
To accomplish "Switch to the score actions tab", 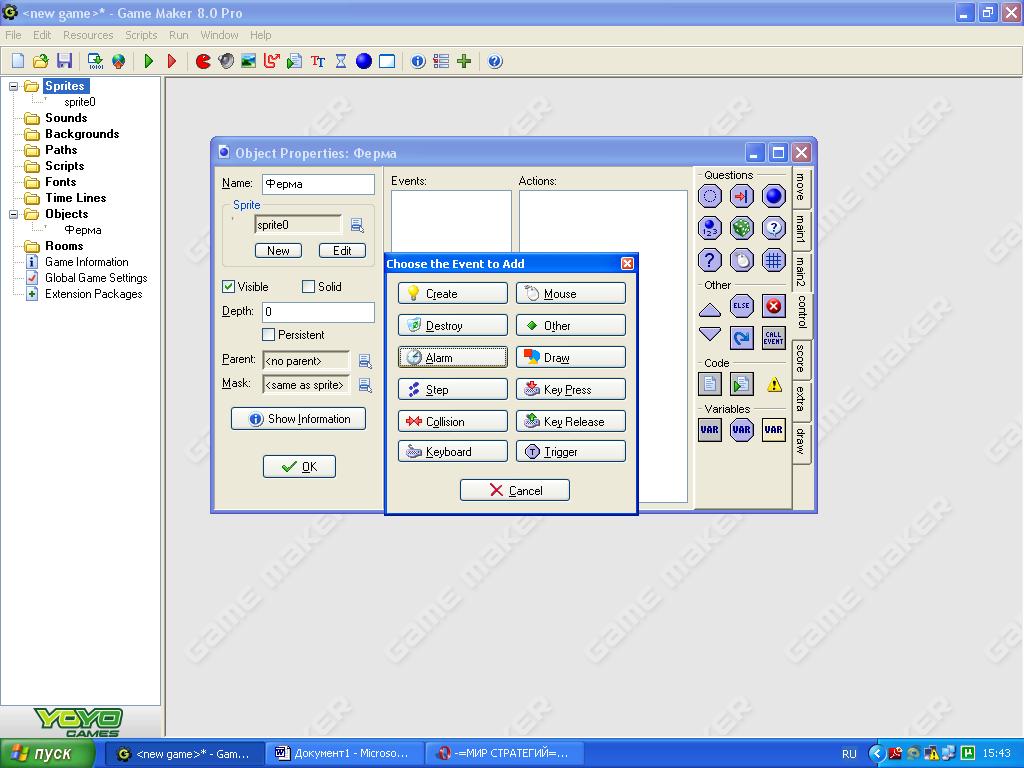I will (801, 359).
